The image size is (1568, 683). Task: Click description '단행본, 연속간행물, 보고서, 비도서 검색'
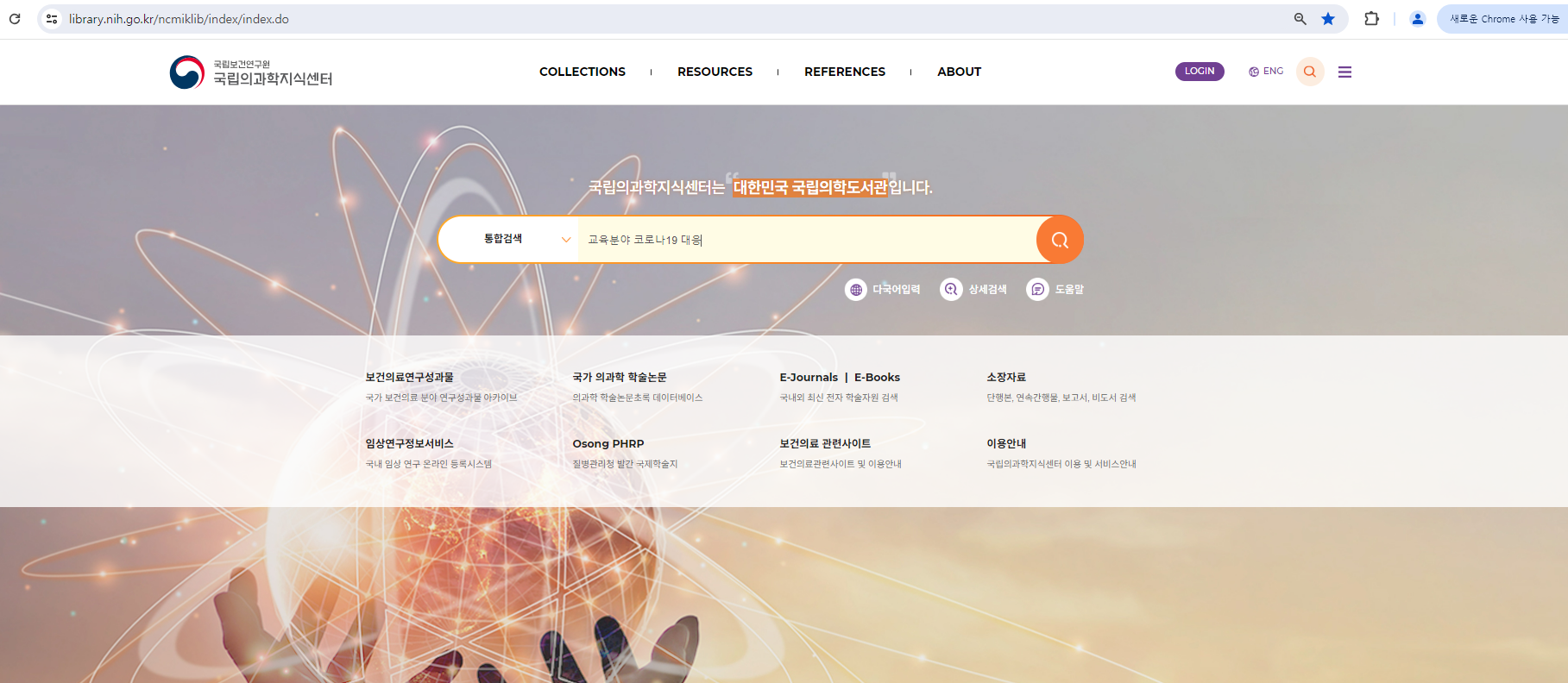1061,398
